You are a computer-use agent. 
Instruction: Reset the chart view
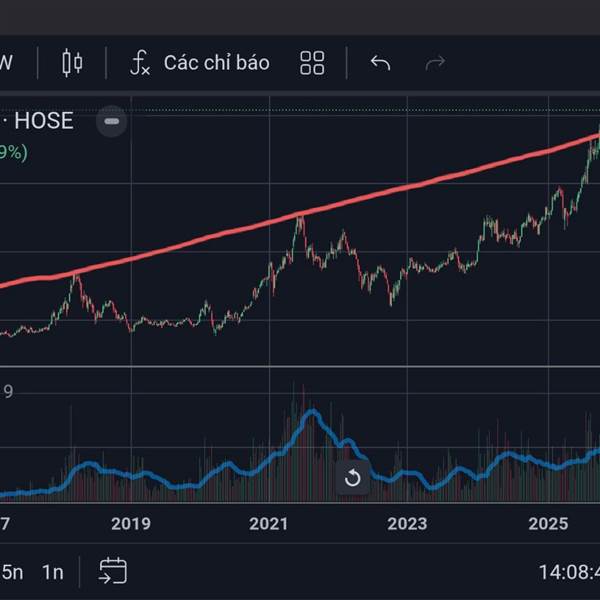(x=352, y=478)
